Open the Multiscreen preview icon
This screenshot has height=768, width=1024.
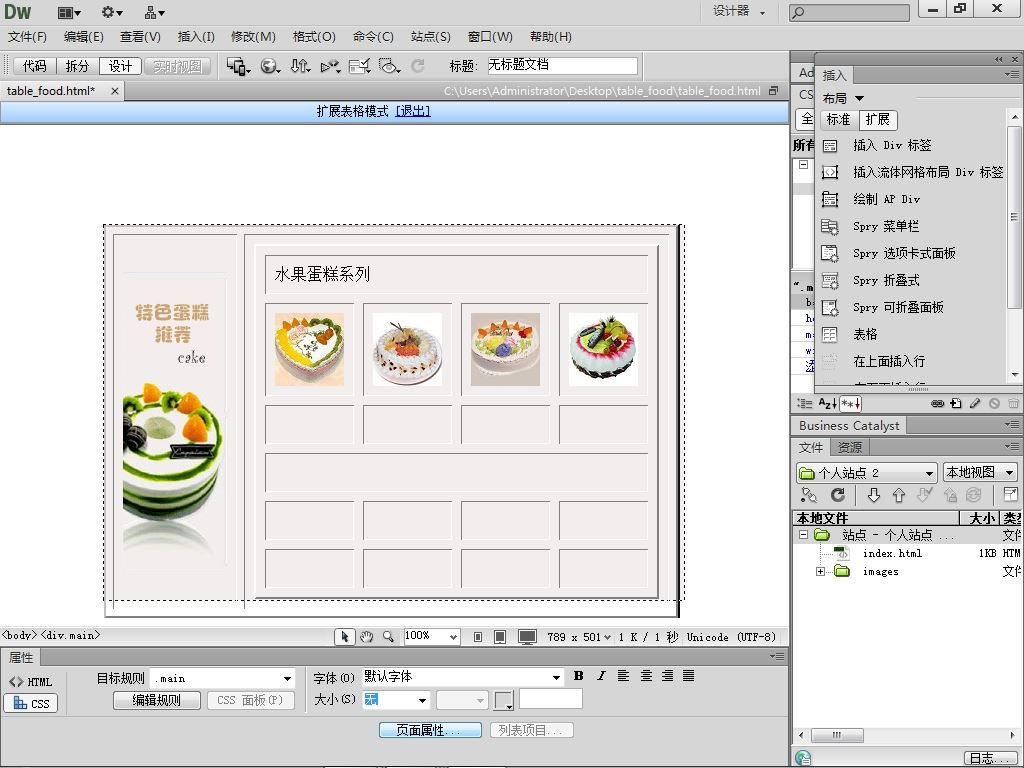click(238, 66)
